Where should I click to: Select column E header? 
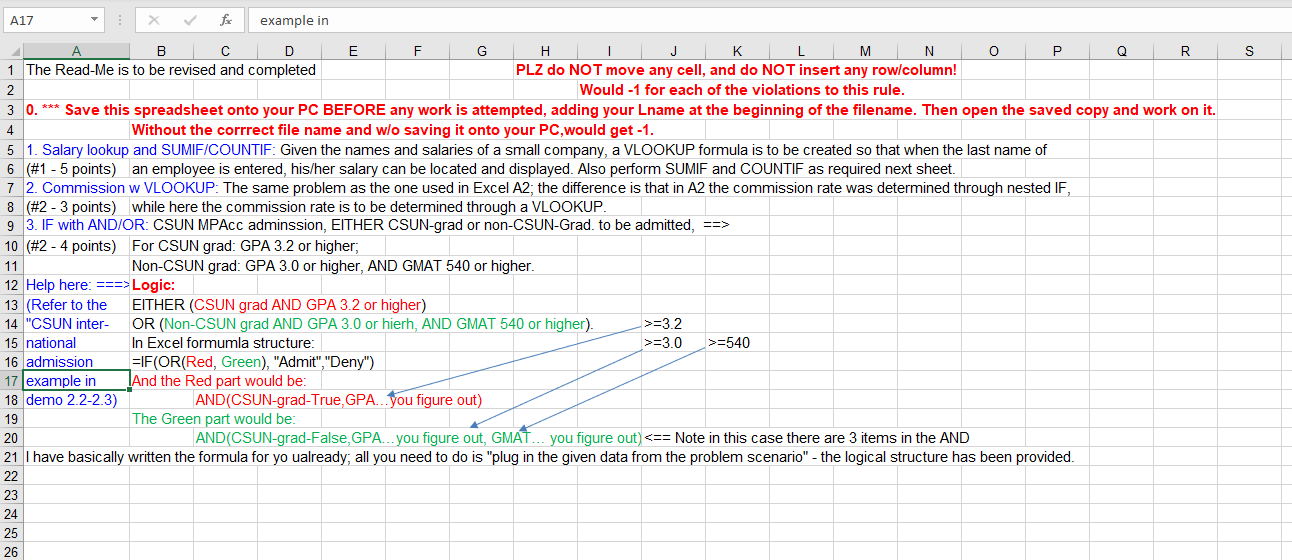pos(354,51)
